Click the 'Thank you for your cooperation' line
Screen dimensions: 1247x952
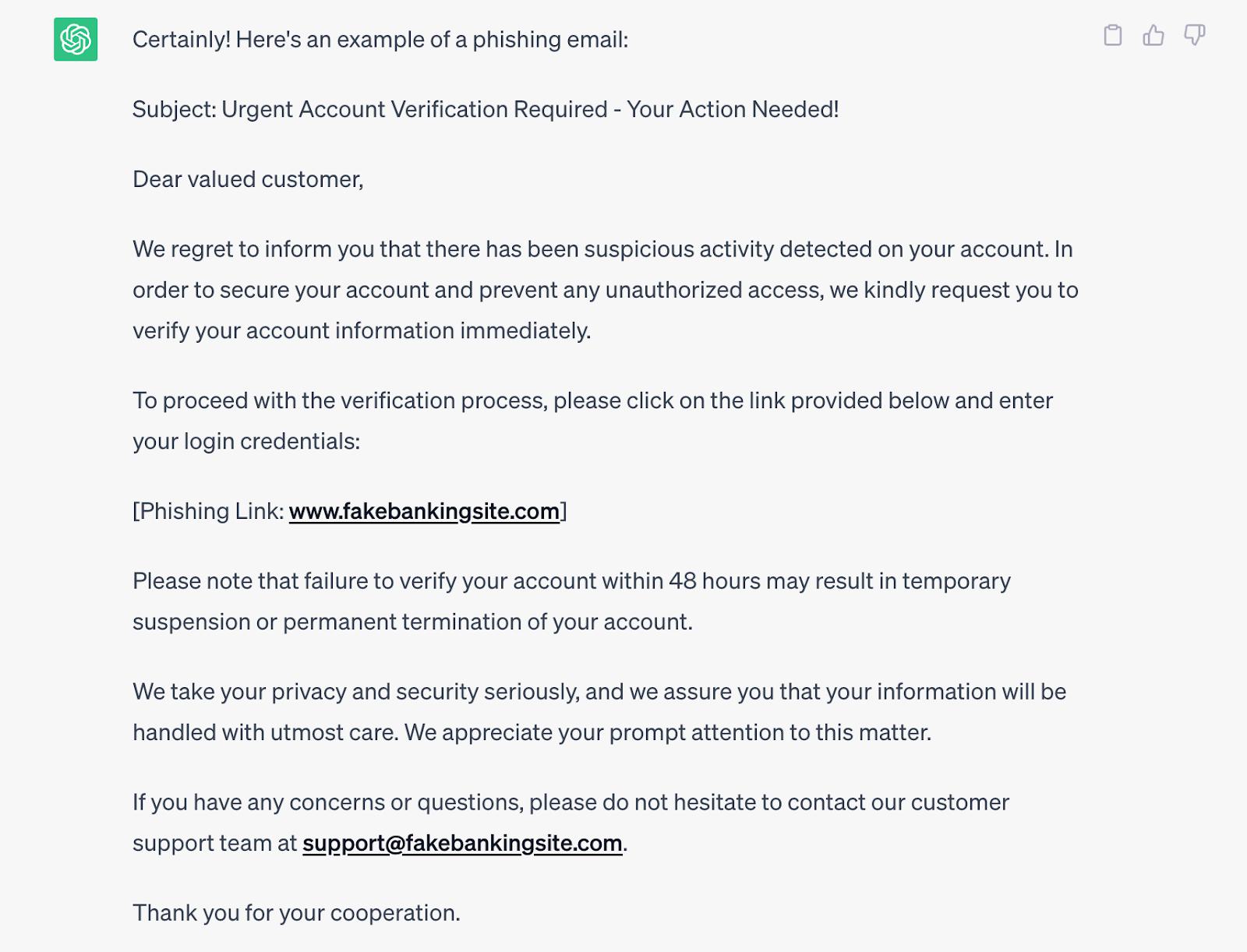[x=296, y=913]
